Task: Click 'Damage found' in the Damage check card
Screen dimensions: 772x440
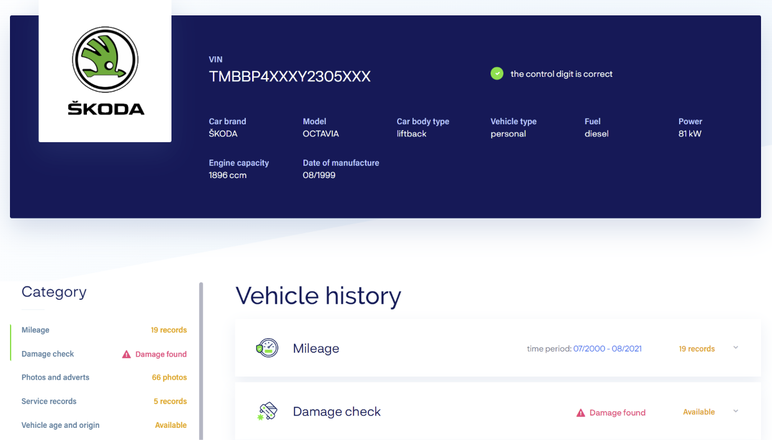Action: click(x=617, y=412)
